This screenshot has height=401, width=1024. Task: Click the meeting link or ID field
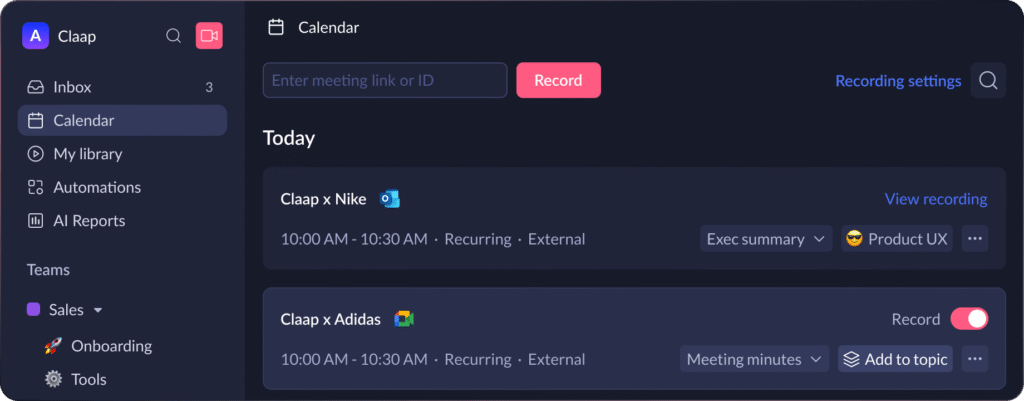pyautogui.click(x=385, y=80)
